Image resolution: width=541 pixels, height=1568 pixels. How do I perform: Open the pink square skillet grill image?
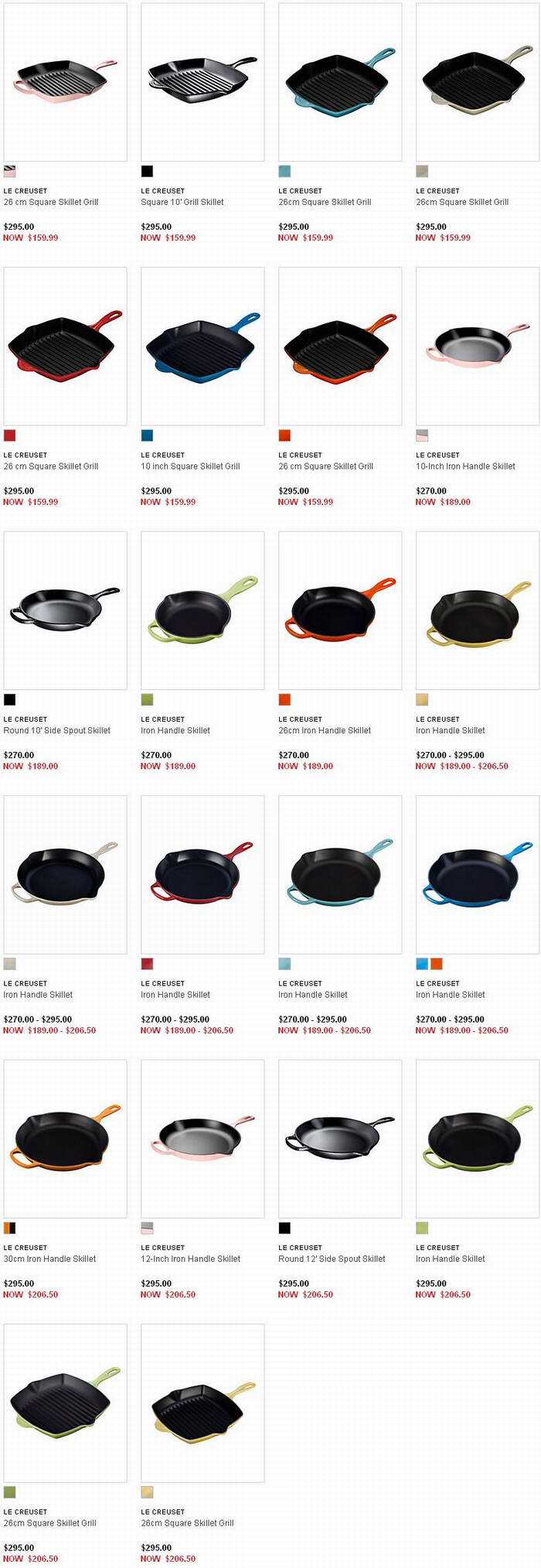click(x=65, y=82)
